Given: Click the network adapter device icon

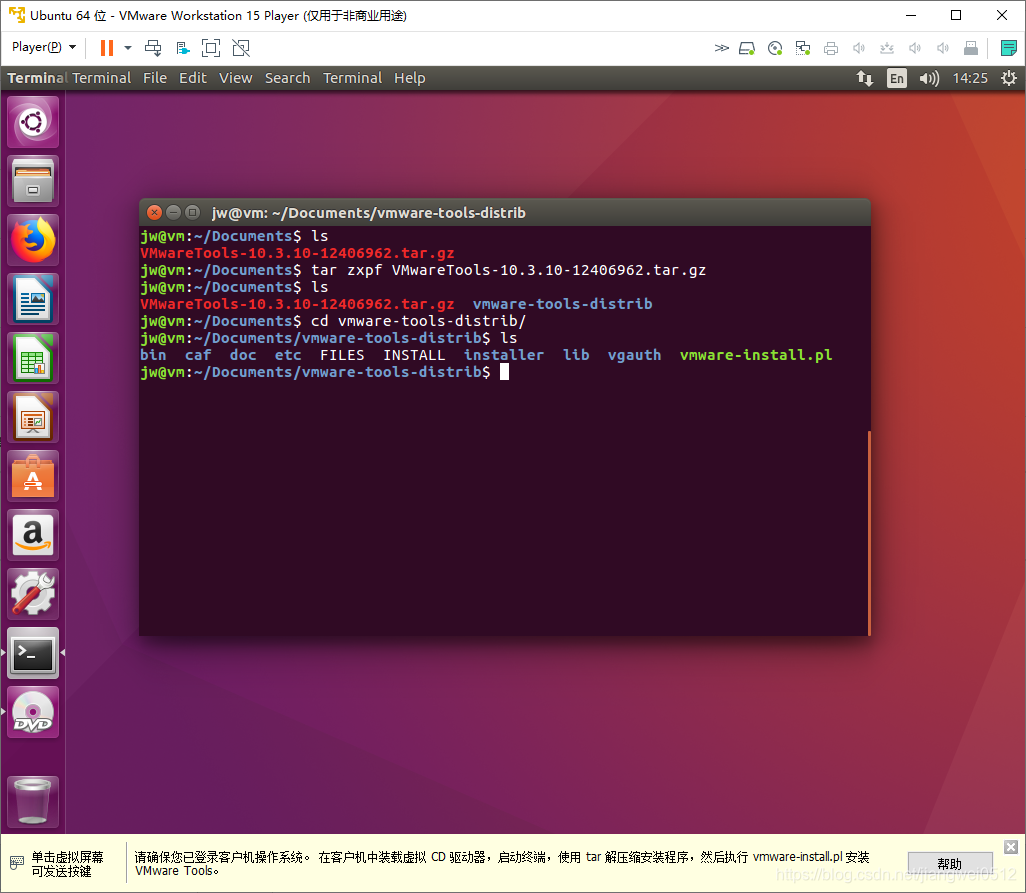Looking at the screenshot, I should [x=803, y=48].
